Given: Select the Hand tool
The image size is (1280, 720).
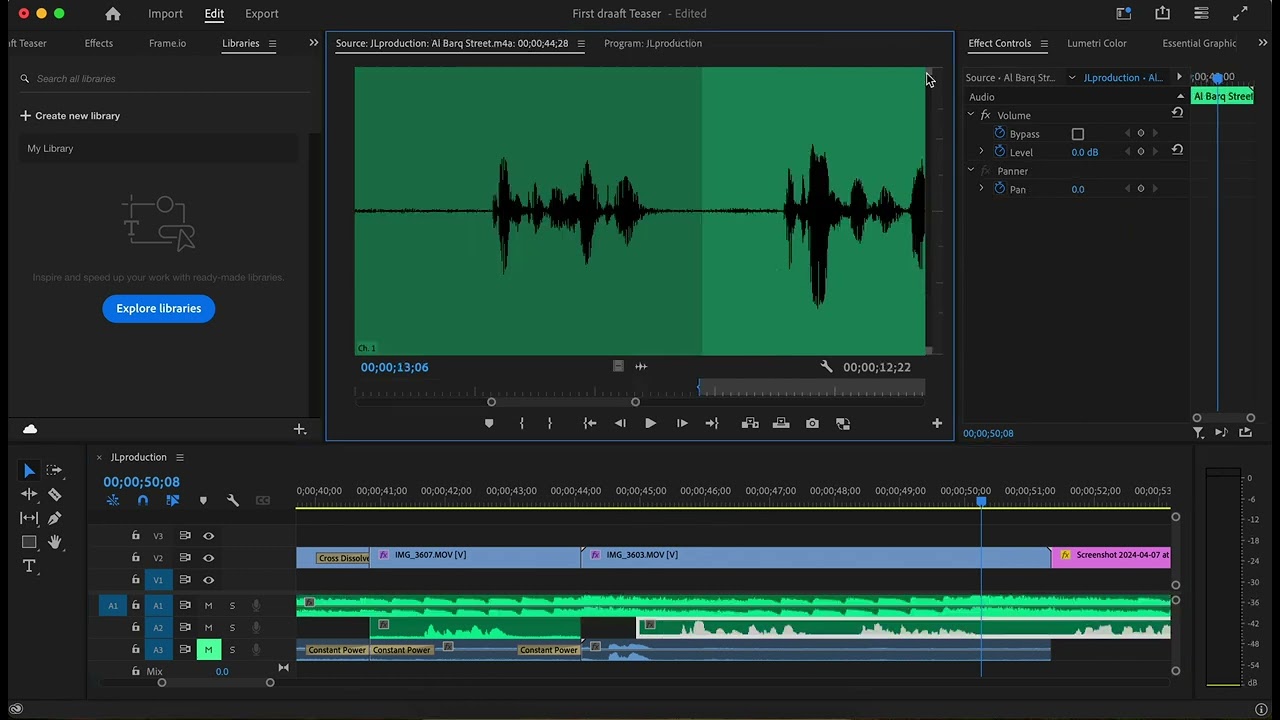Looking at the screenshot, I should (54, 542).
